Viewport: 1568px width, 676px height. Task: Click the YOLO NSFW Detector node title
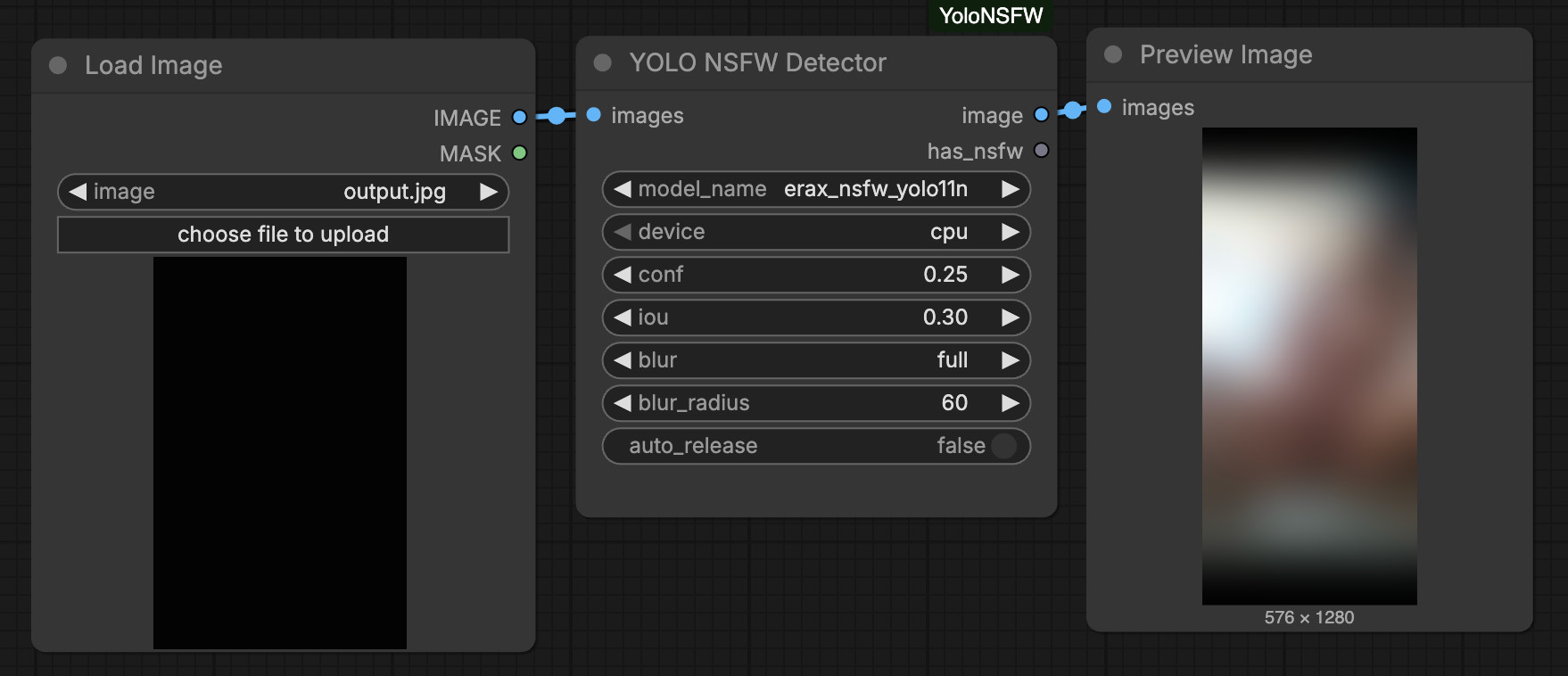tap(757, 62)
